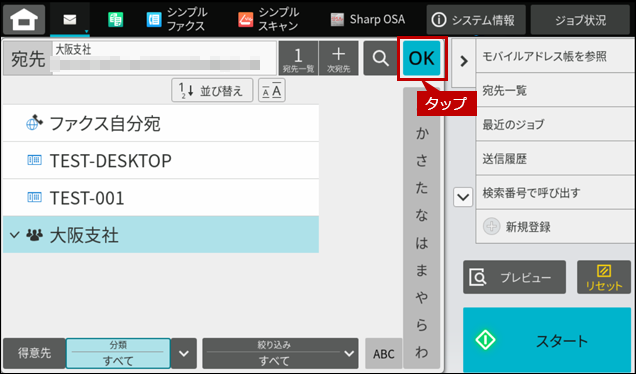Open the 絞り込み filter dropdown

click(280, 353)
